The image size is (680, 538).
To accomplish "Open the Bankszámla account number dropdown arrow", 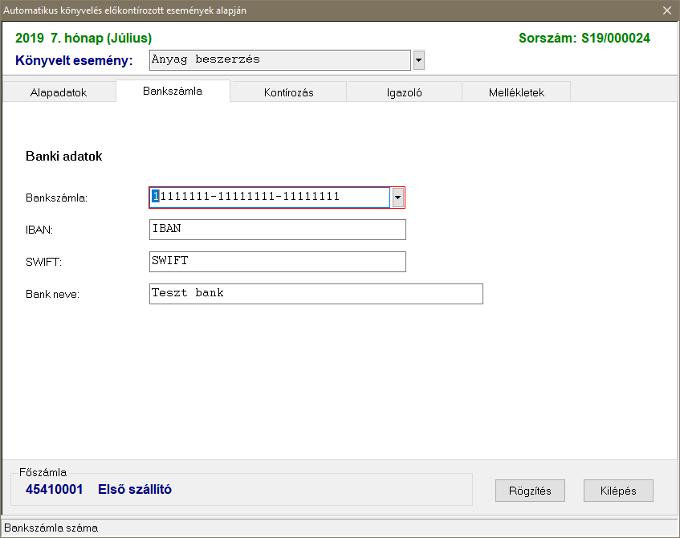I will (397, 197).
